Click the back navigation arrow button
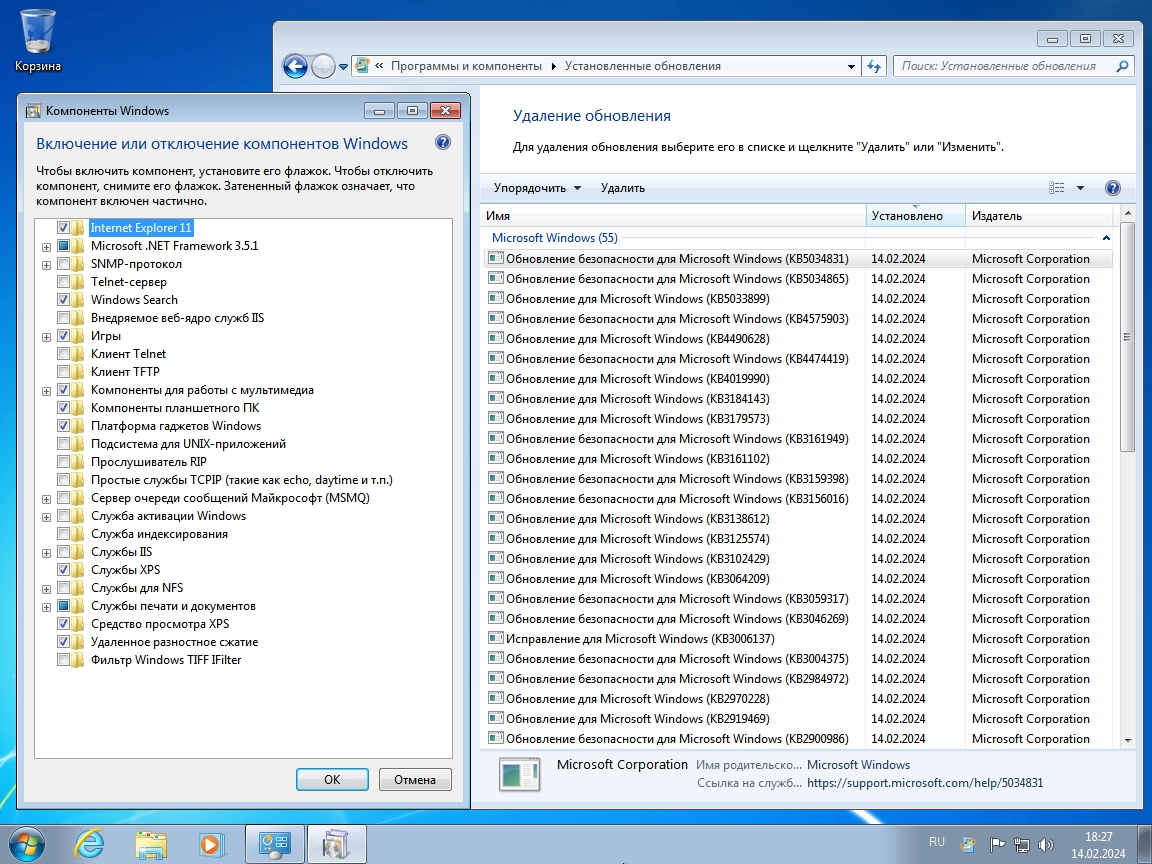This screenshot has height=864, width=1152. [x=295, y=66]
